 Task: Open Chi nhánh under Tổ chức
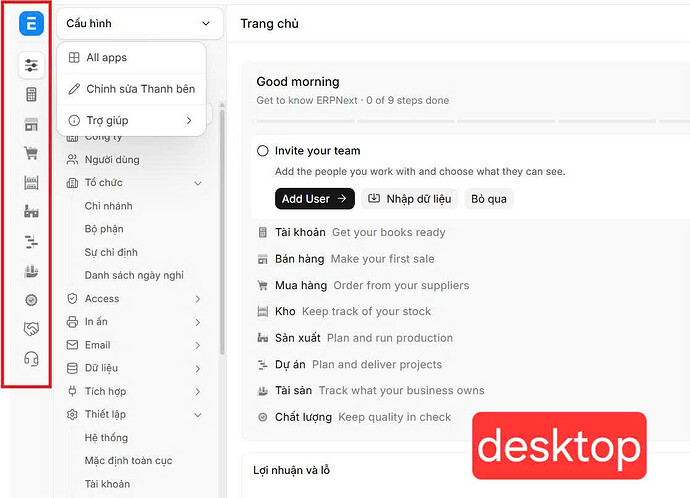(x=108, y=206)
